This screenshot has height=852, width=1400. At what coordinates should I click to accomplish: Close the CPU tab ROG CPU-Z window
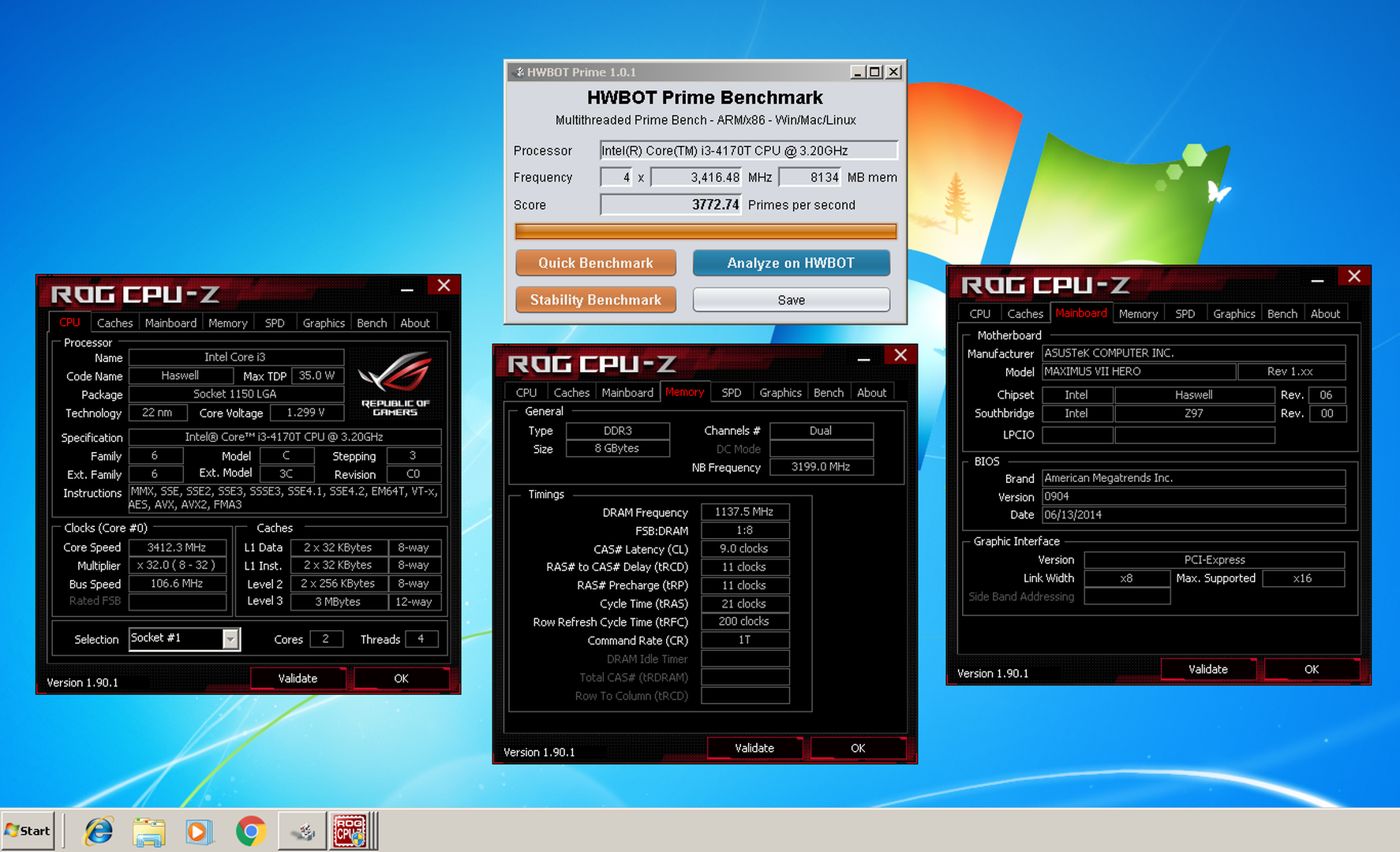[x=444, y=286]
